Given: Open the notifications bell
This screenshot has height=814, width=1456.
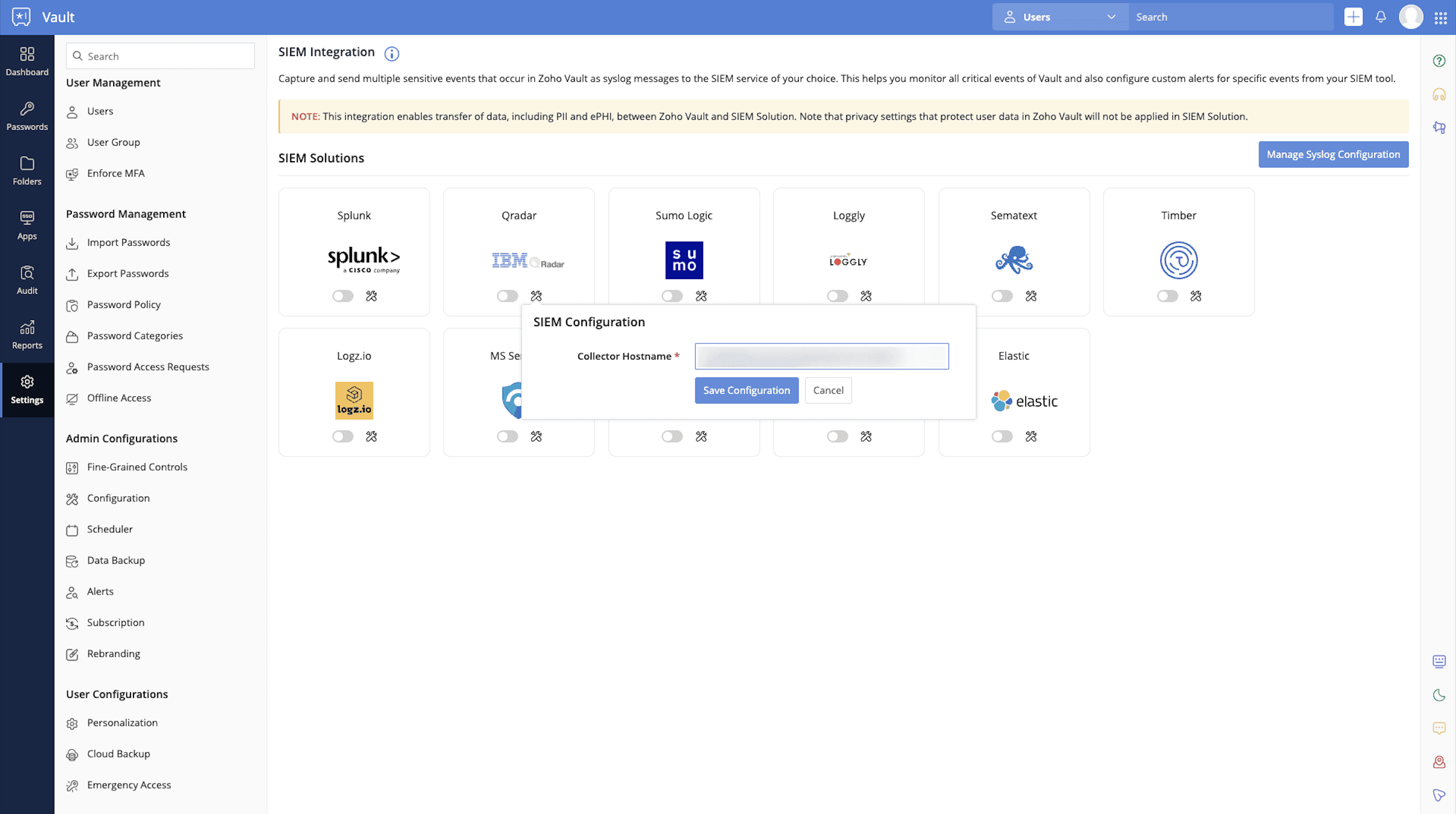Looking at the screenshot, I should pos(1380,17).
